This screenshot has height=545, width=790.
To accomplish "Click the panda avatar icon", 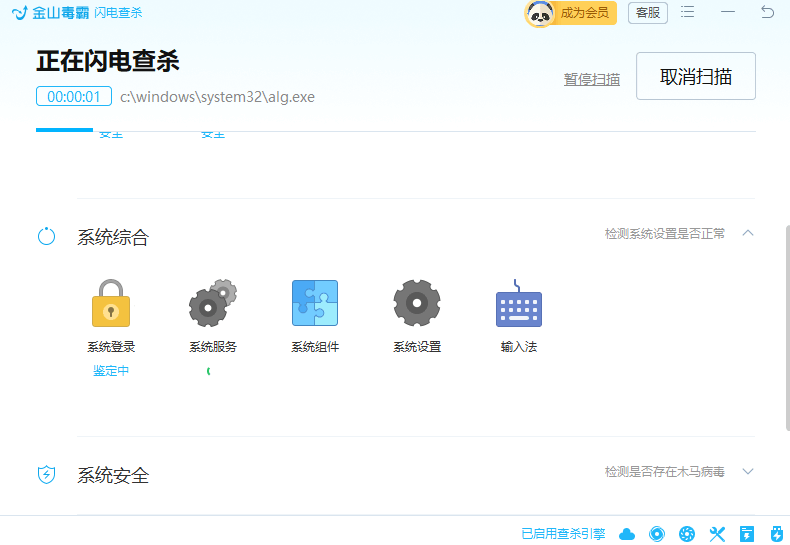I will pos(540,13).
